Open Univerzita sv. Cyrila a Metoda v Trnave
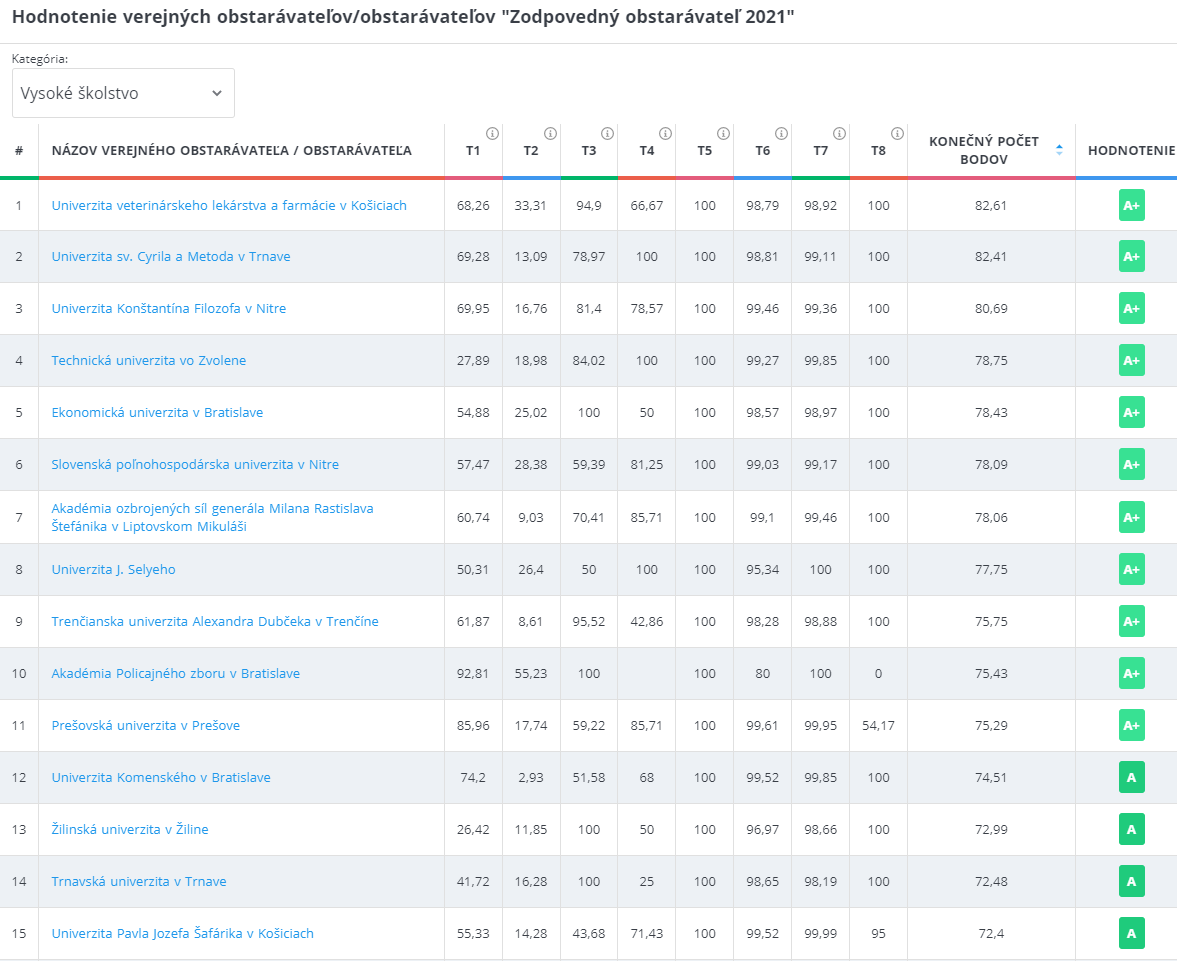 [170, 256]
